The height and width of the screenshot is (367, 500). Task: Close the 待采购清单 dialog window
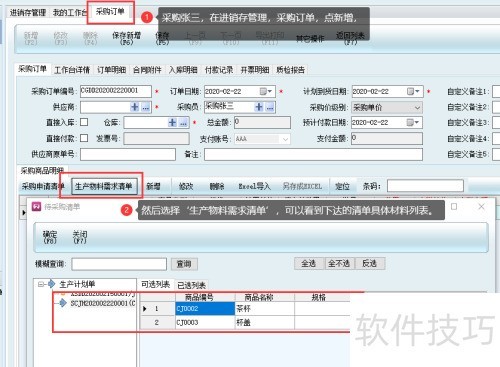tap(481, 207)
